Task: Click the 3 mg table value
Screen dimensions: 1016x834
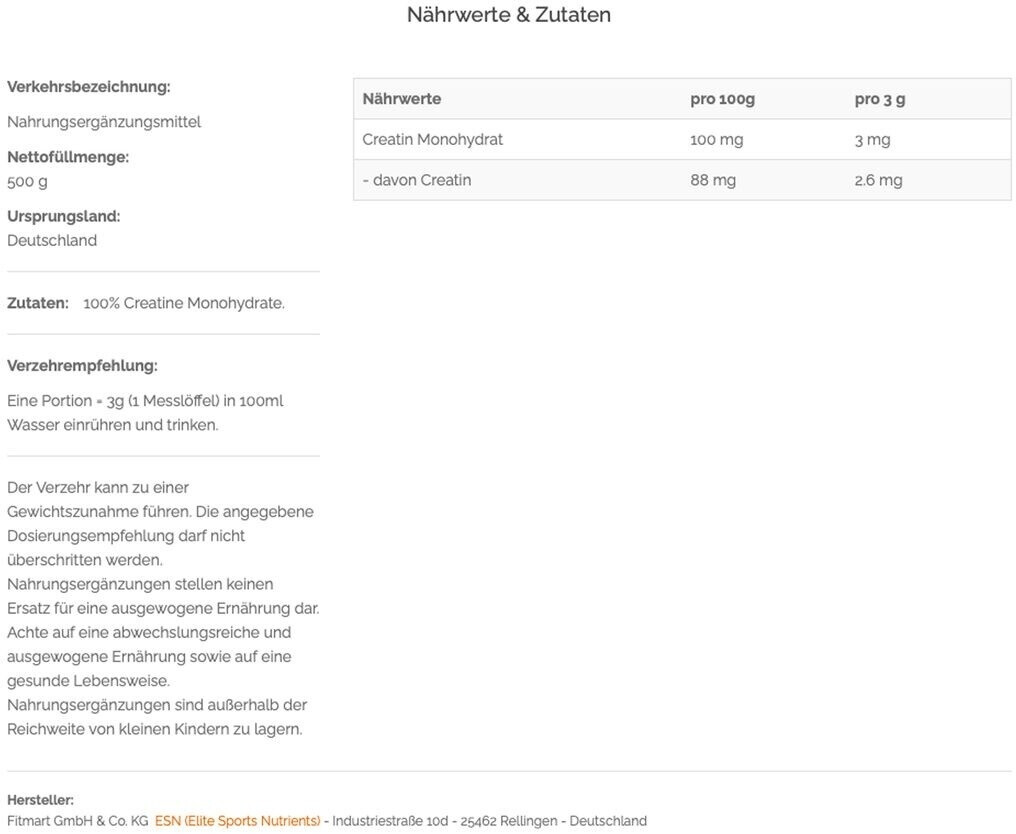Action: (x=872, y=140)
